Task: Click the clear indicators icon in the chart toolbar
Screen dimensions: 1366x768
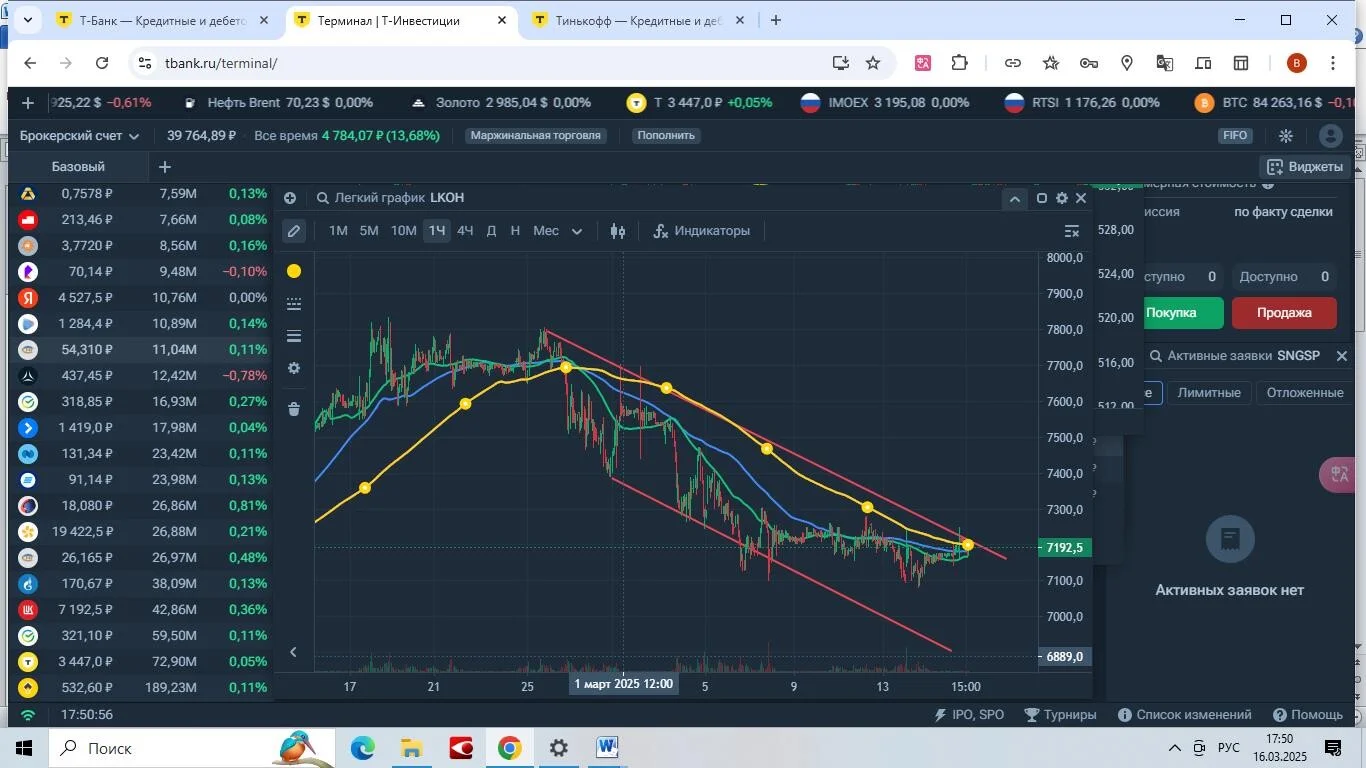Action: (x=1072, y=231)
